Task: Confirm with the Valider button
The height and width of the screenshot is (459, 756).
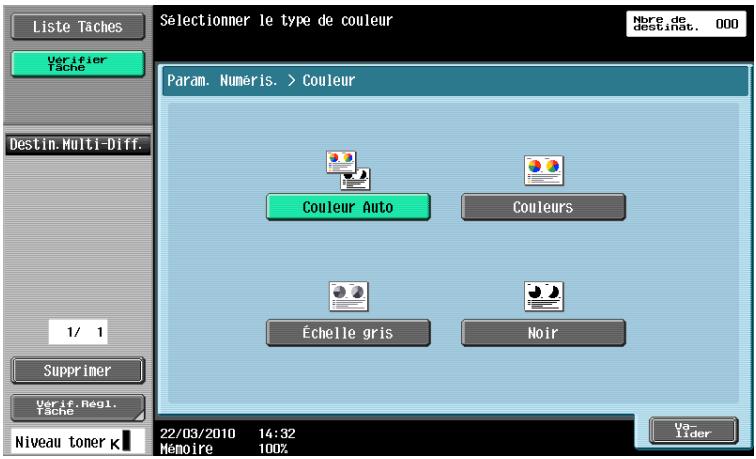Action: pos(693,431)
